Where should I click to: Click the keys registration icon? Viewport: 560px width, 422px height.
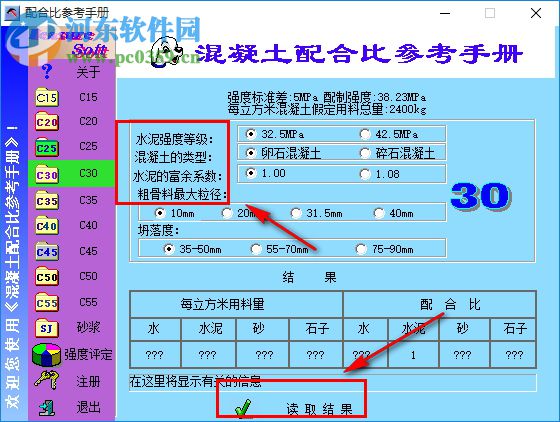tap(46, 380)
